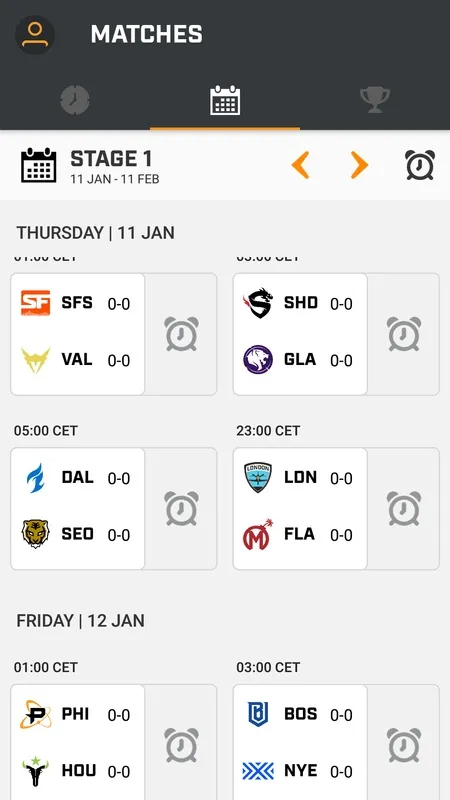This screenshot has width=450, height=800.
Task: Set reminder for LDN vs FLA match
Action: tap(404, 509)
